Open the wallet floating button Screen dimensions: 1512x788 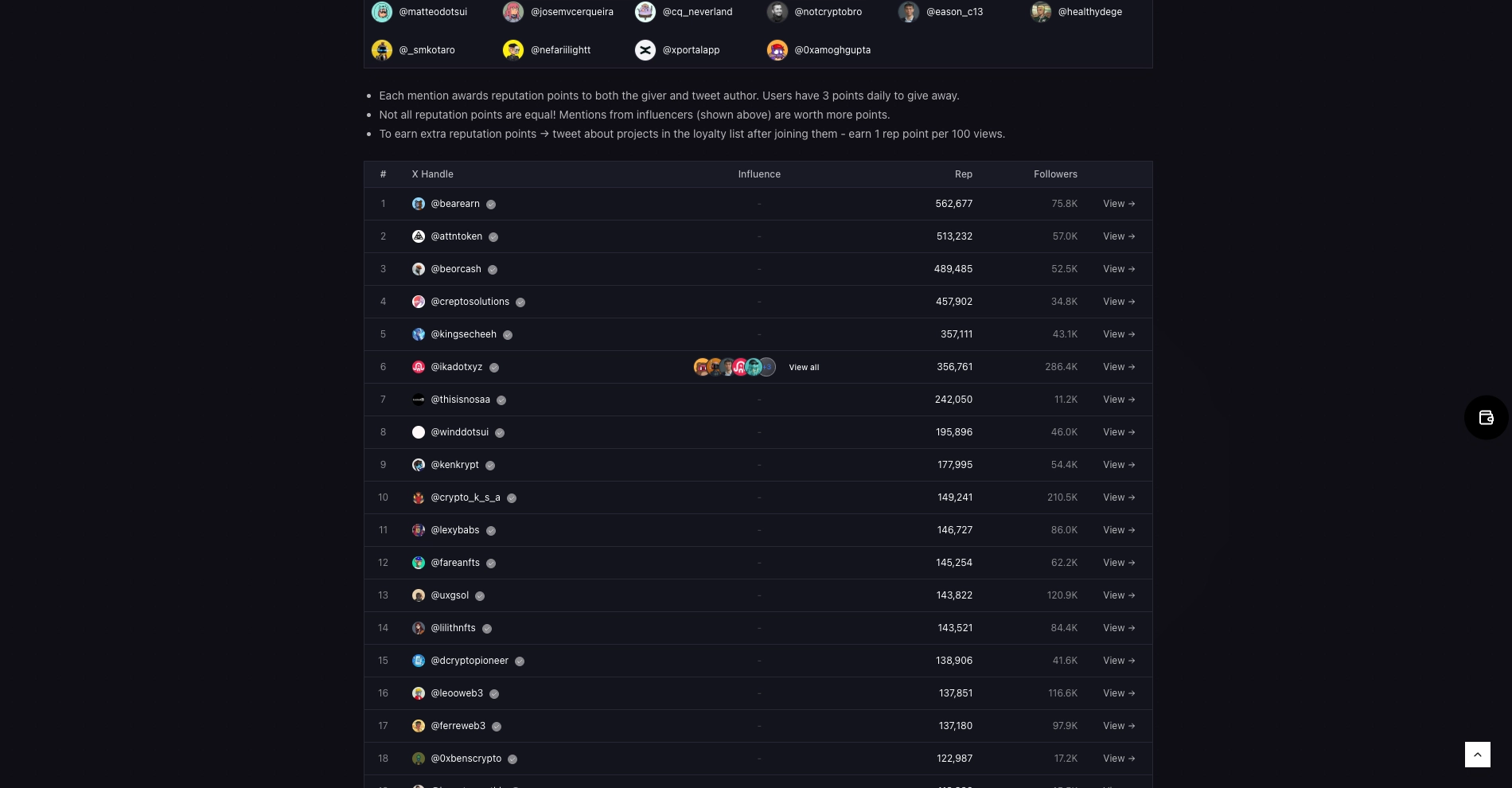point(1486,418)
